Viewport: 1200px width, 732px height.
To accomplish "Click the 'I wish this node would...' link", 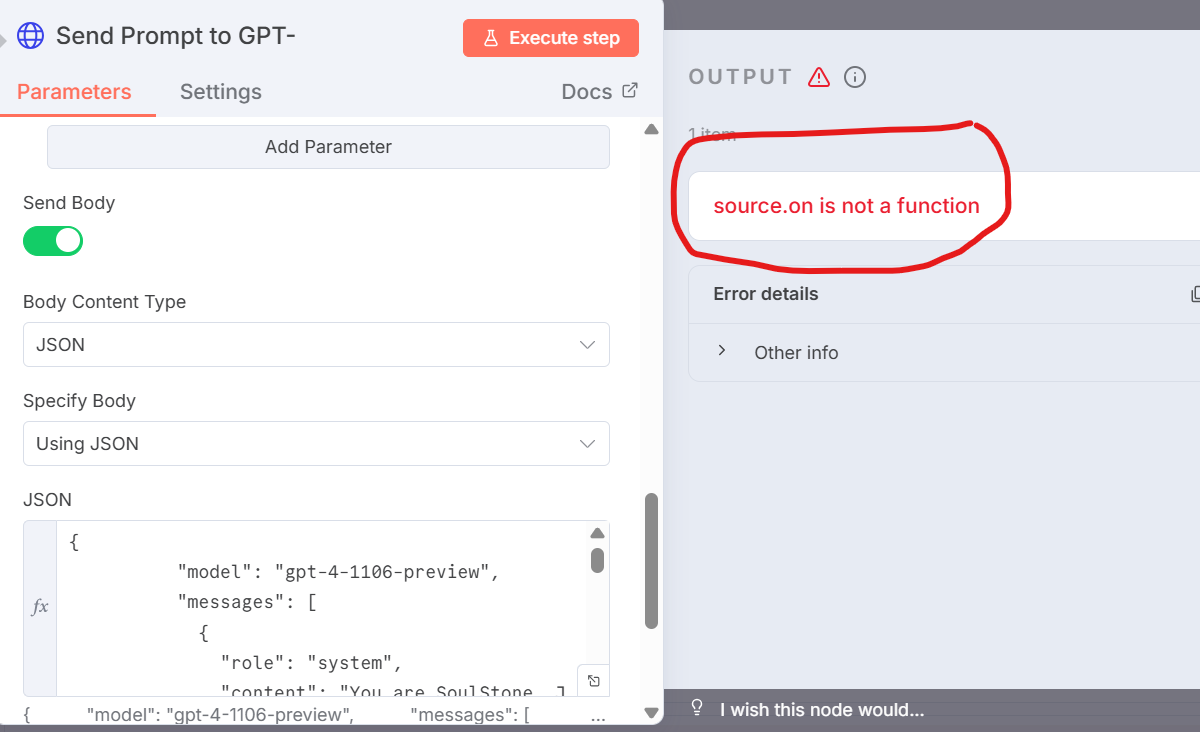I will tap(821, 710).
